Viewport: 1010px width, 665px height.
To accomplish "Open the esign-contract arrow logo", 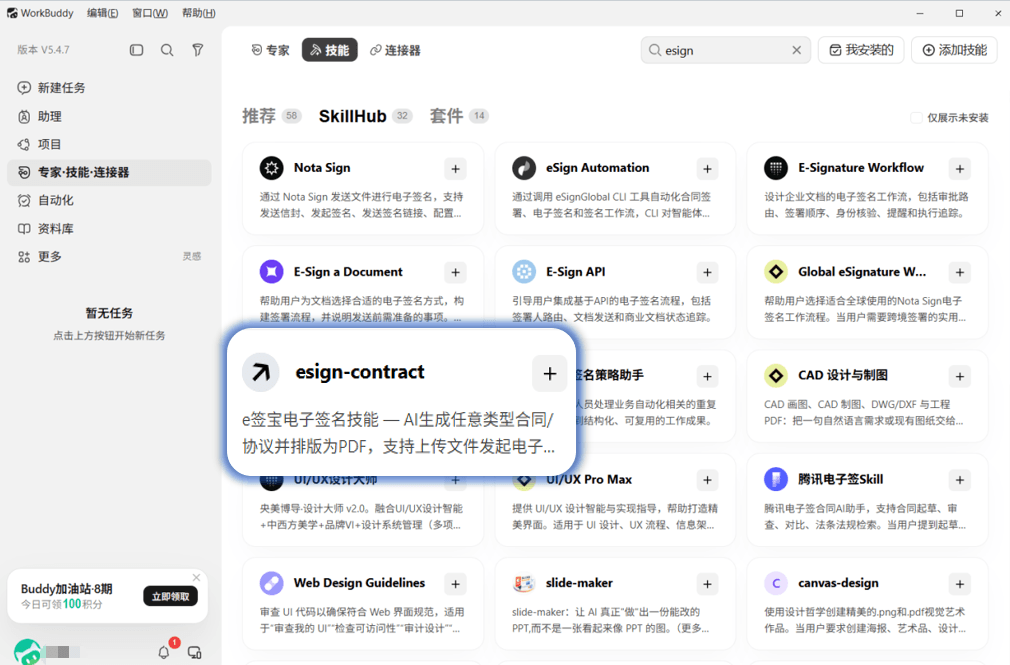I will [x=261, y=372].
